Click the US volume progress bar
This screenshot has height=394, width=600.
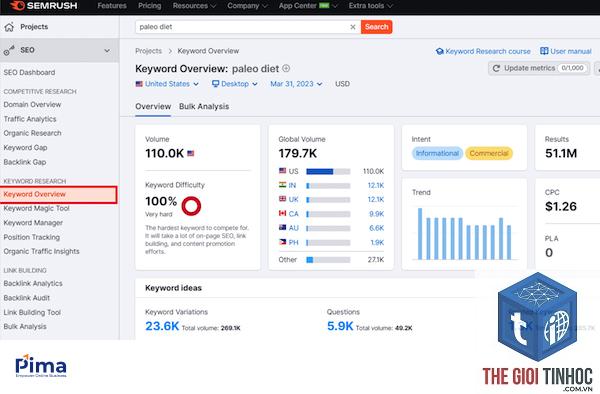(328, 171)
